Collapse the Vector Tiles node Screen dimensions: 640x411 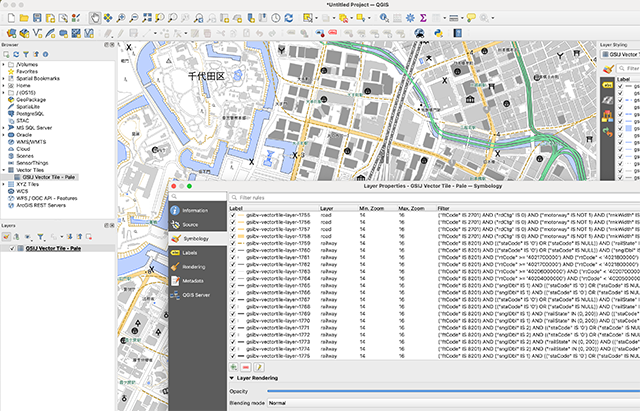(4, 170)
